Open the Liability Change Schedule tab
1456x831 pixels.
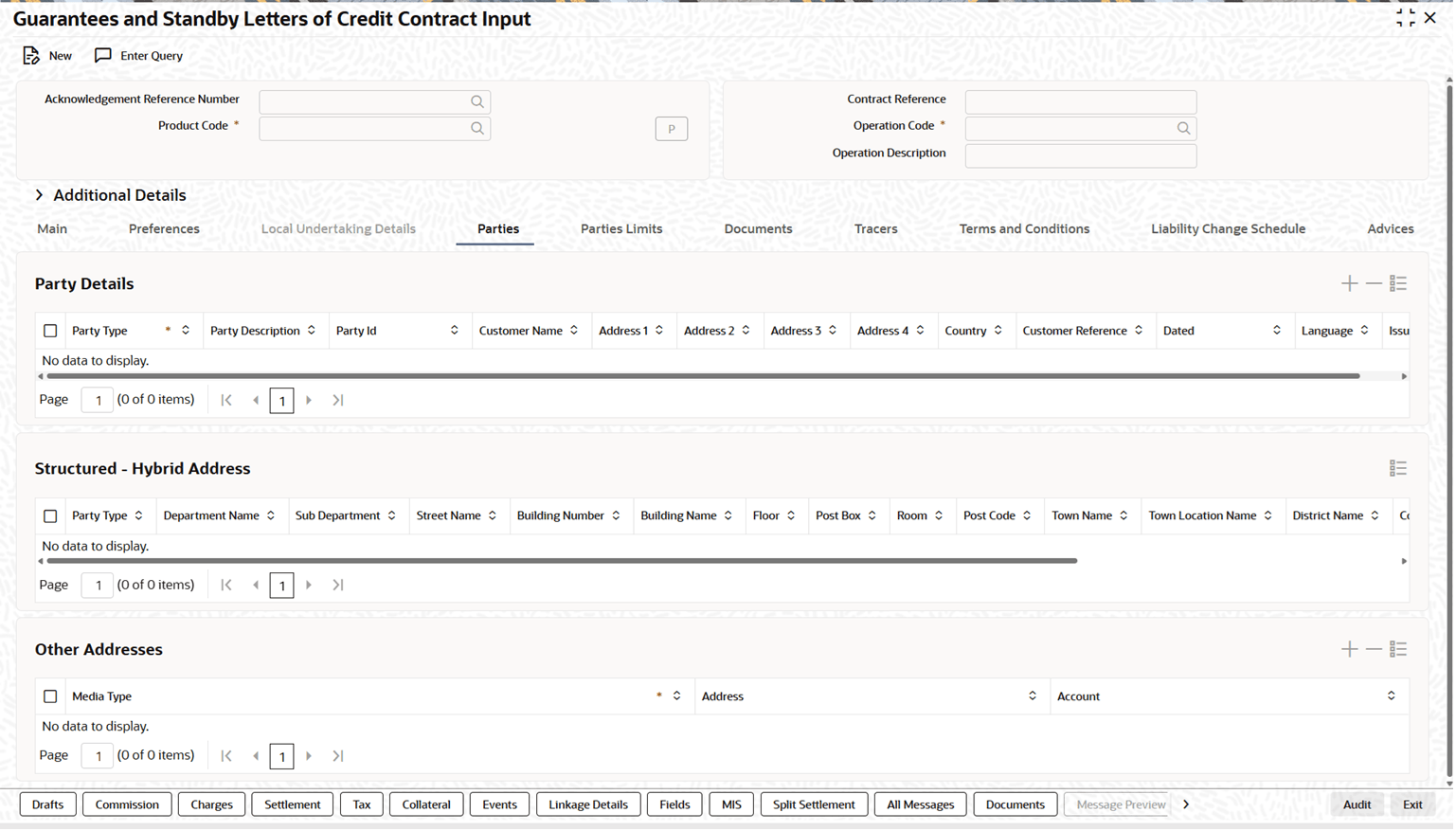pyautogui.click(x=1228, y=228)
